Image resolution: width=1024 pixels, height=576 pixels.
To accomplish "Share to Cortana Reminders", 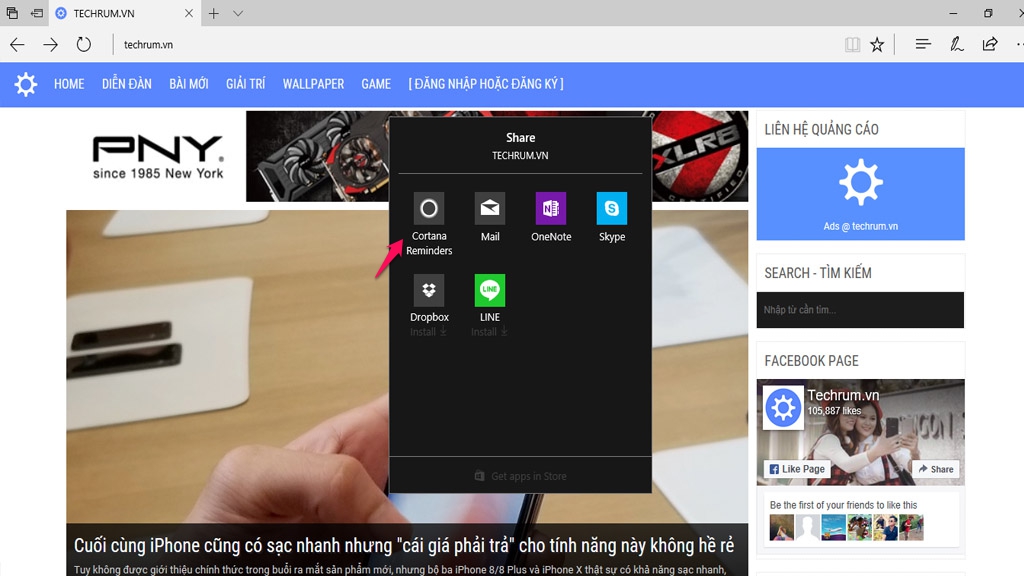I will pos(428,224).
